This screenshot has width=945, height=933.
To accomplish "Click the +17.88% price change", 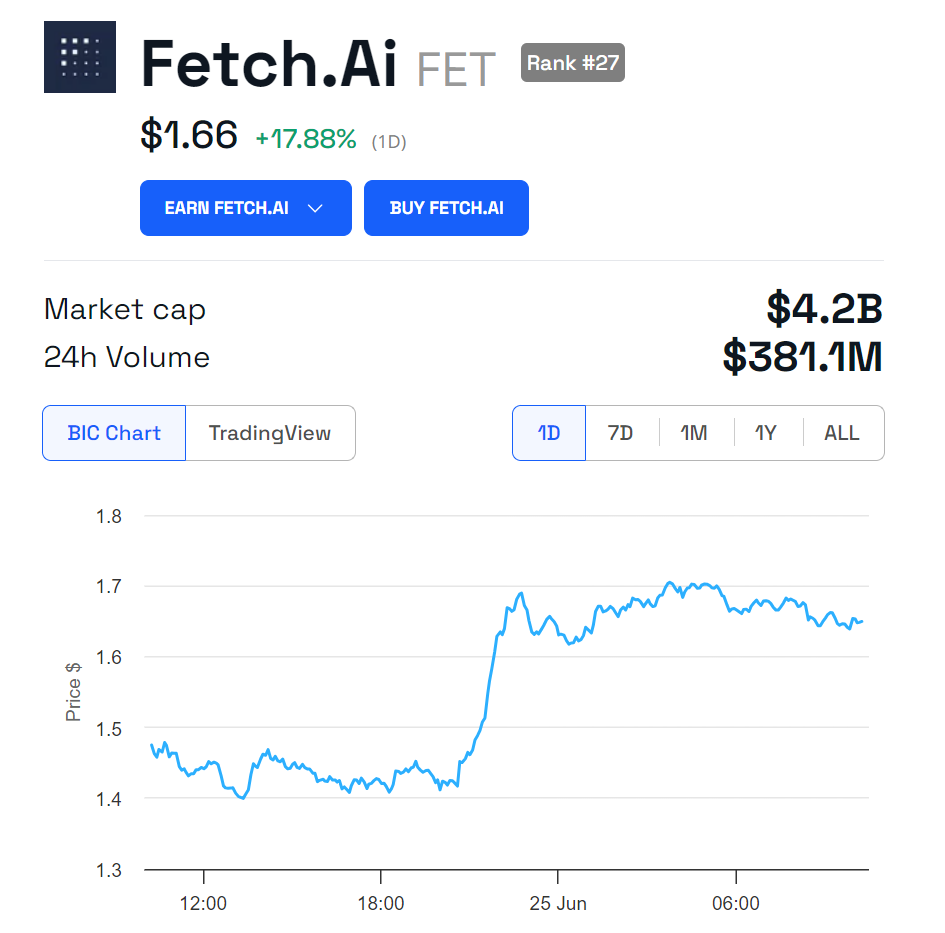I will click(306, 140).
